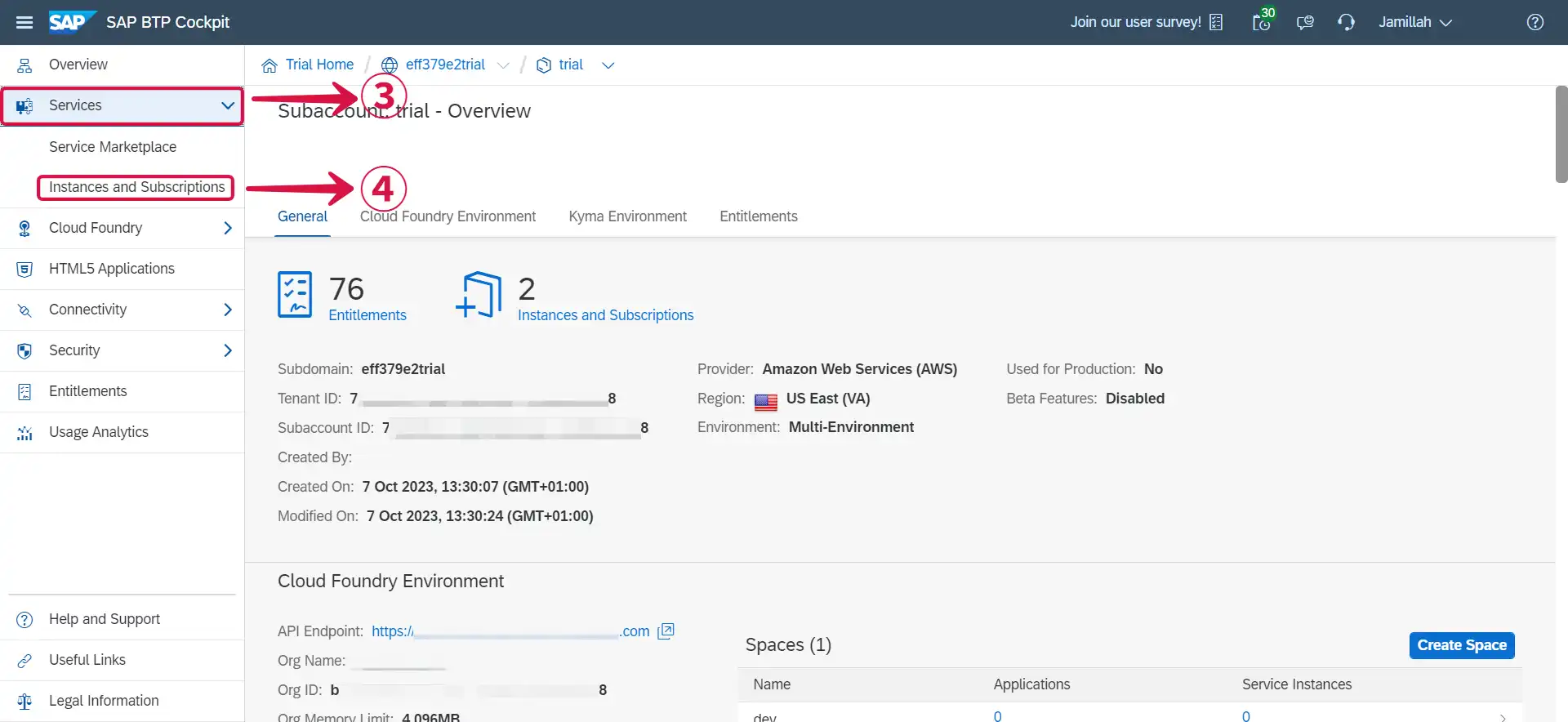Click the eff379e2trial subdomain value

pos(403,369)
